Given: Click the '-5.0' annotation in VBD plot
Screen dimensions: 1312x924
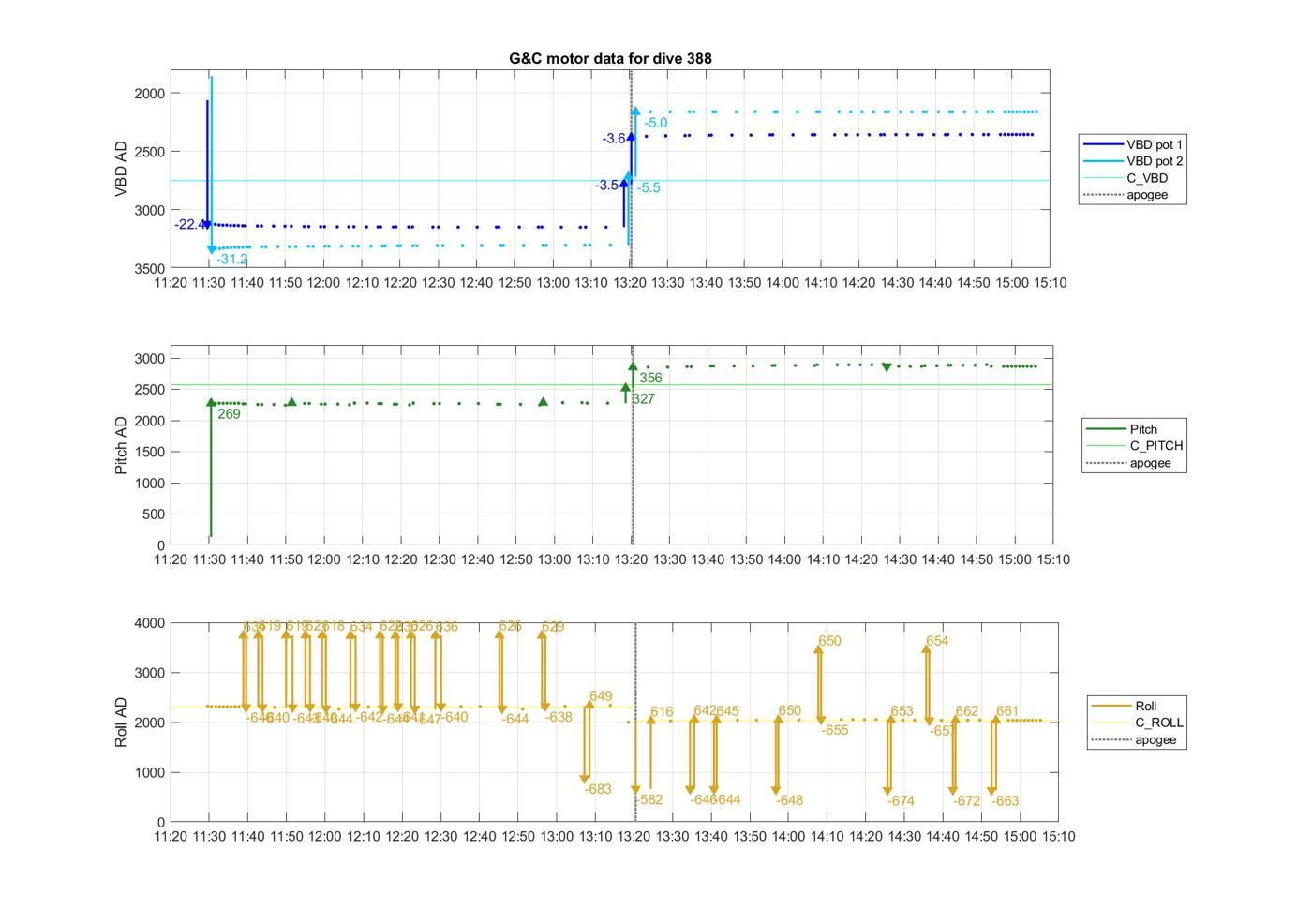Looking at the screenshot, I should point(656,123).
